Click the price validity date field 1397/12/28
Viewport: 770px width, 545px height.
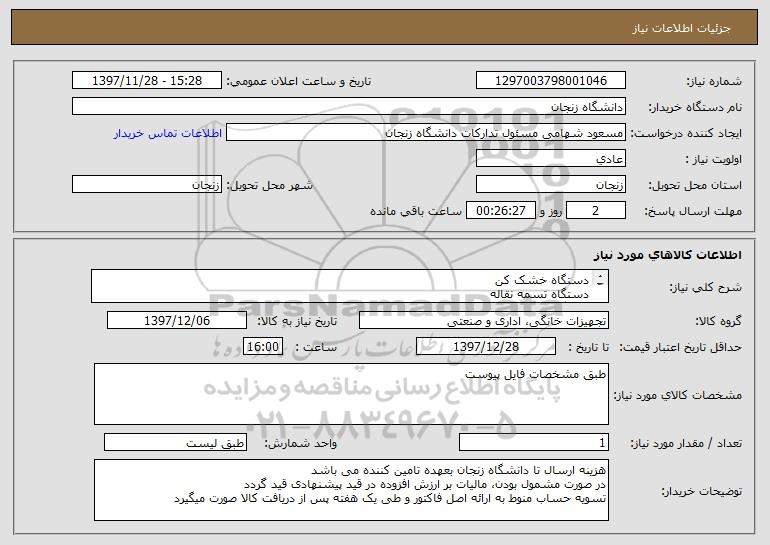[486, 346]
